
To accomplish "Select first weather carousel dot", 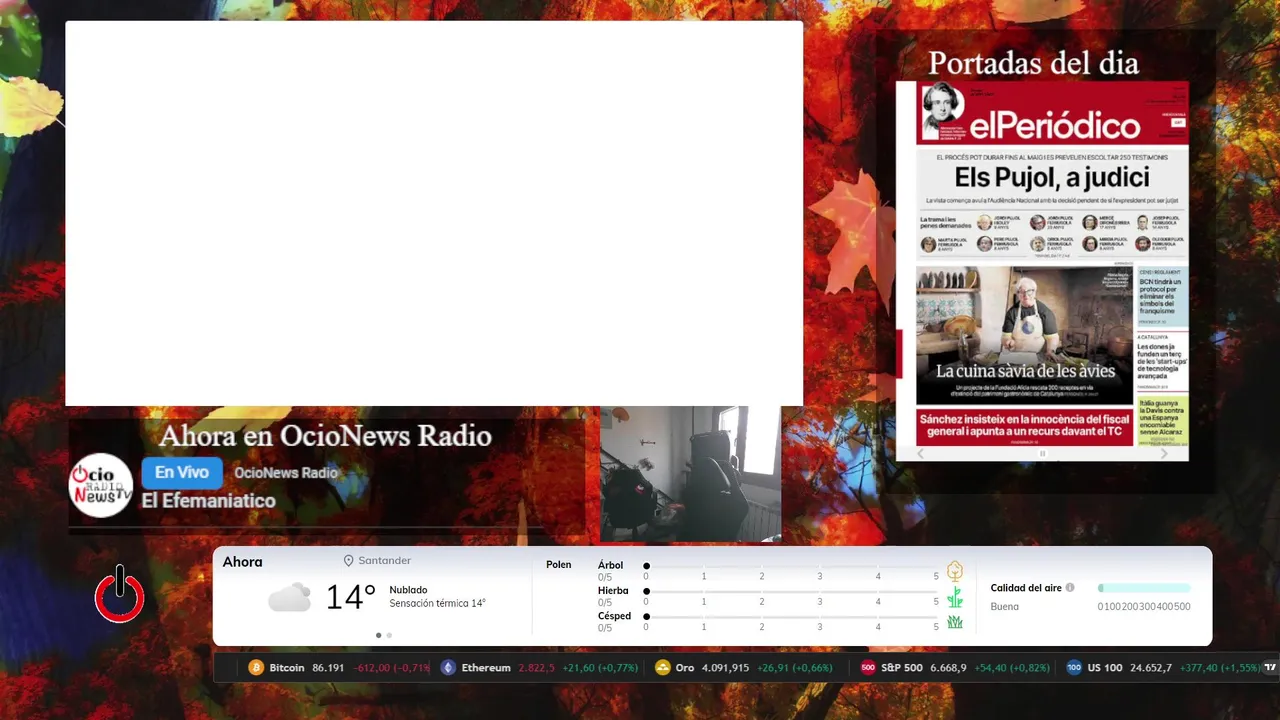I will (x=378, y=635).
